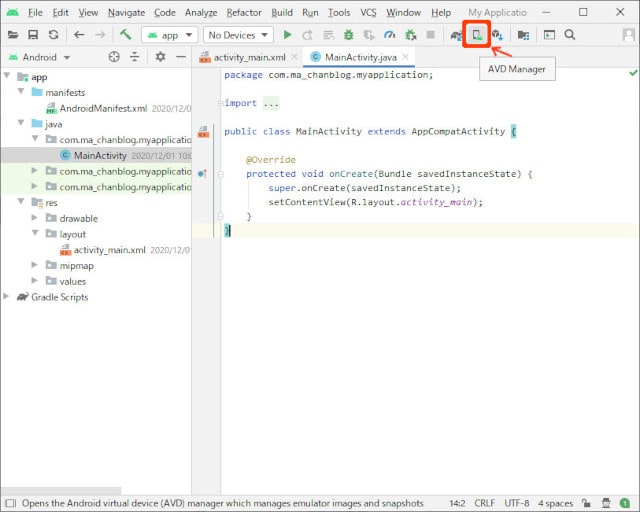Click Collapse All icon in project panel
The height and width of the screenshot is (512, 640).
[x=134, y=57]
